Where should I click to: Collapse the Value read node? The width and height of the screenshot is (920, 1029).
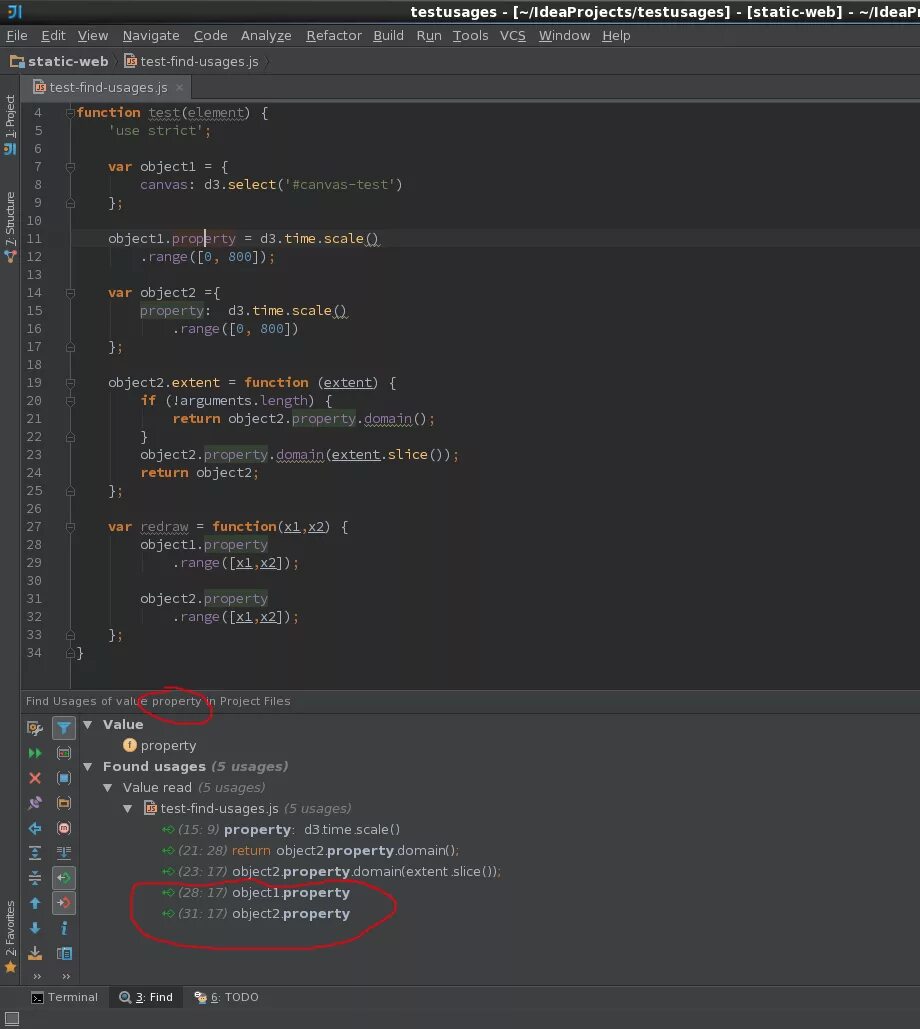coord(108,788)
